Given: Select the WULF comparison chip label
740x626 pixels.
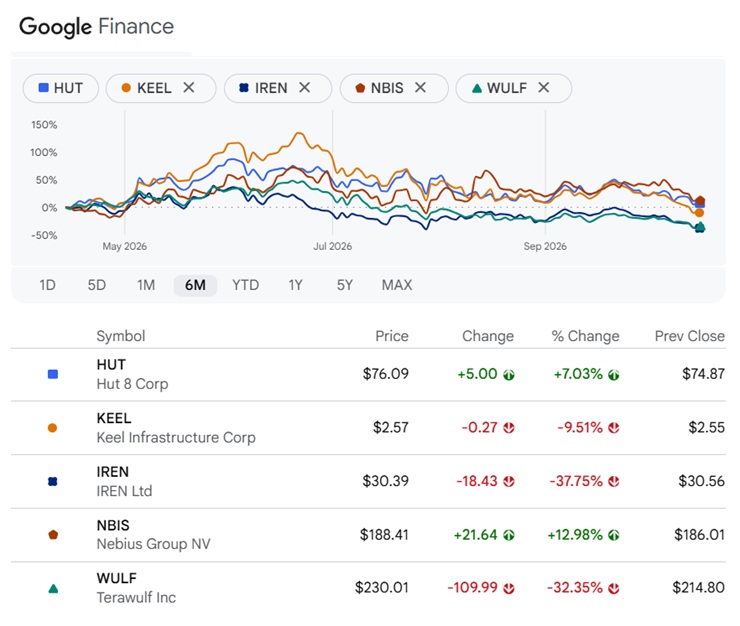Looking at the screenshot, I should [507, 88].
